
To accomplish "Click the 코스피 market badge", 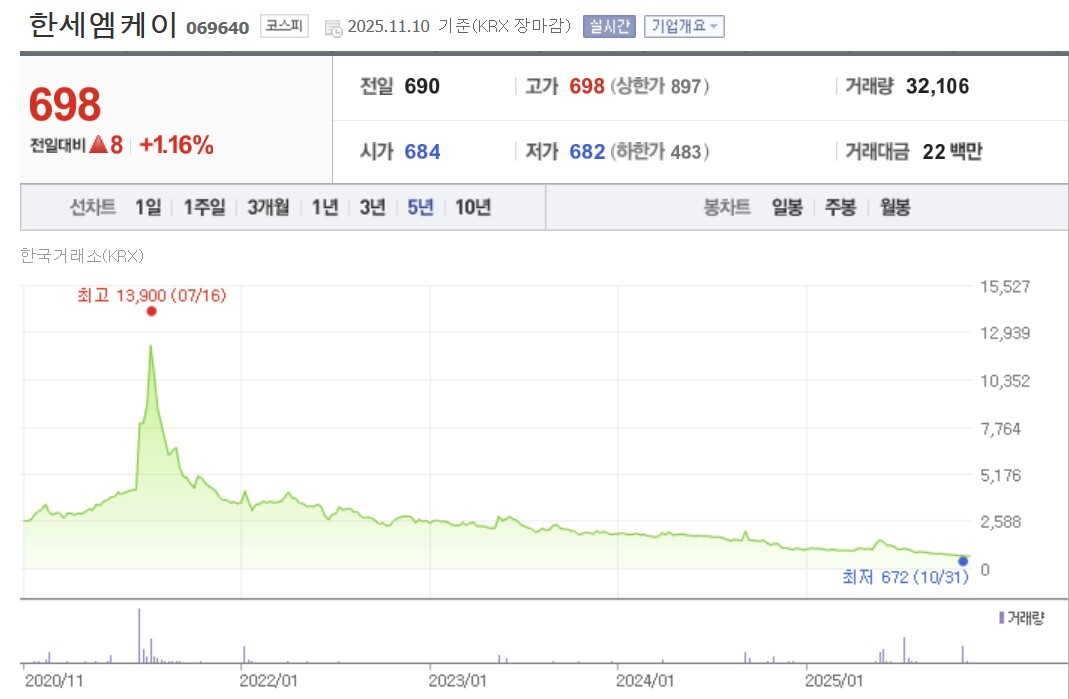I will click(x=285, y=26).
